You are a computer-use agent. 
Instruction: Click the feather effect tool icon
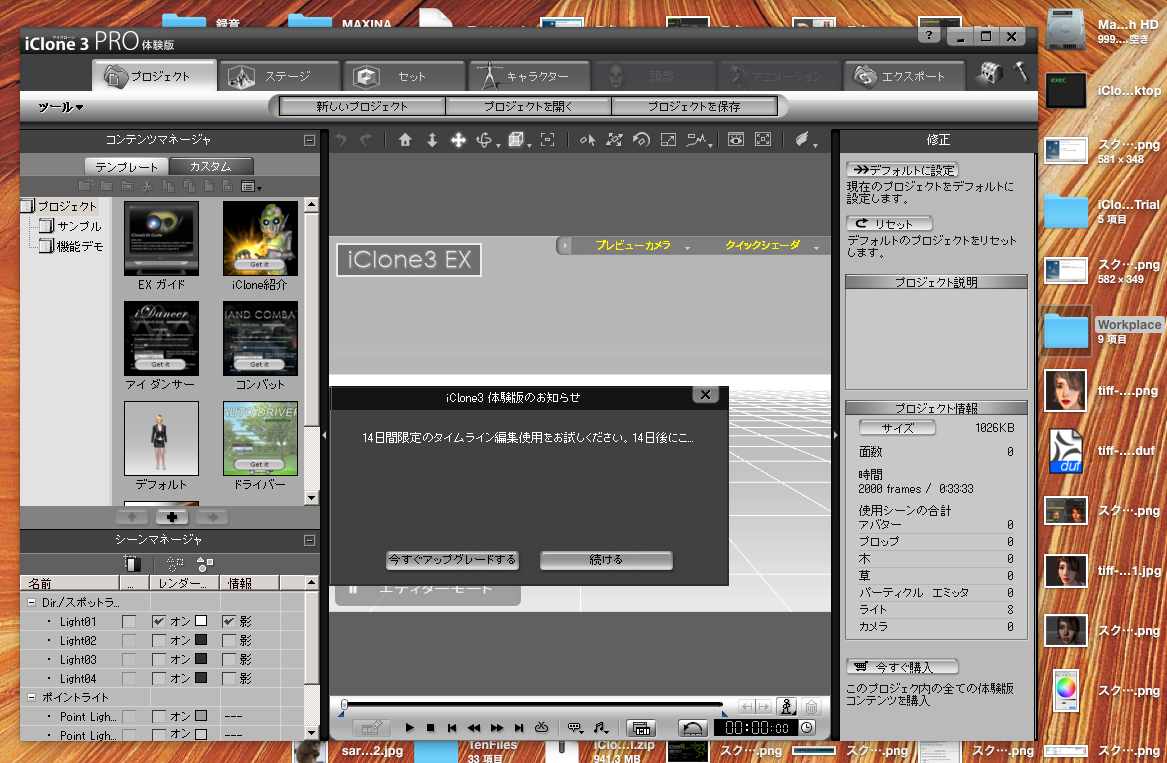pos(802,139)
